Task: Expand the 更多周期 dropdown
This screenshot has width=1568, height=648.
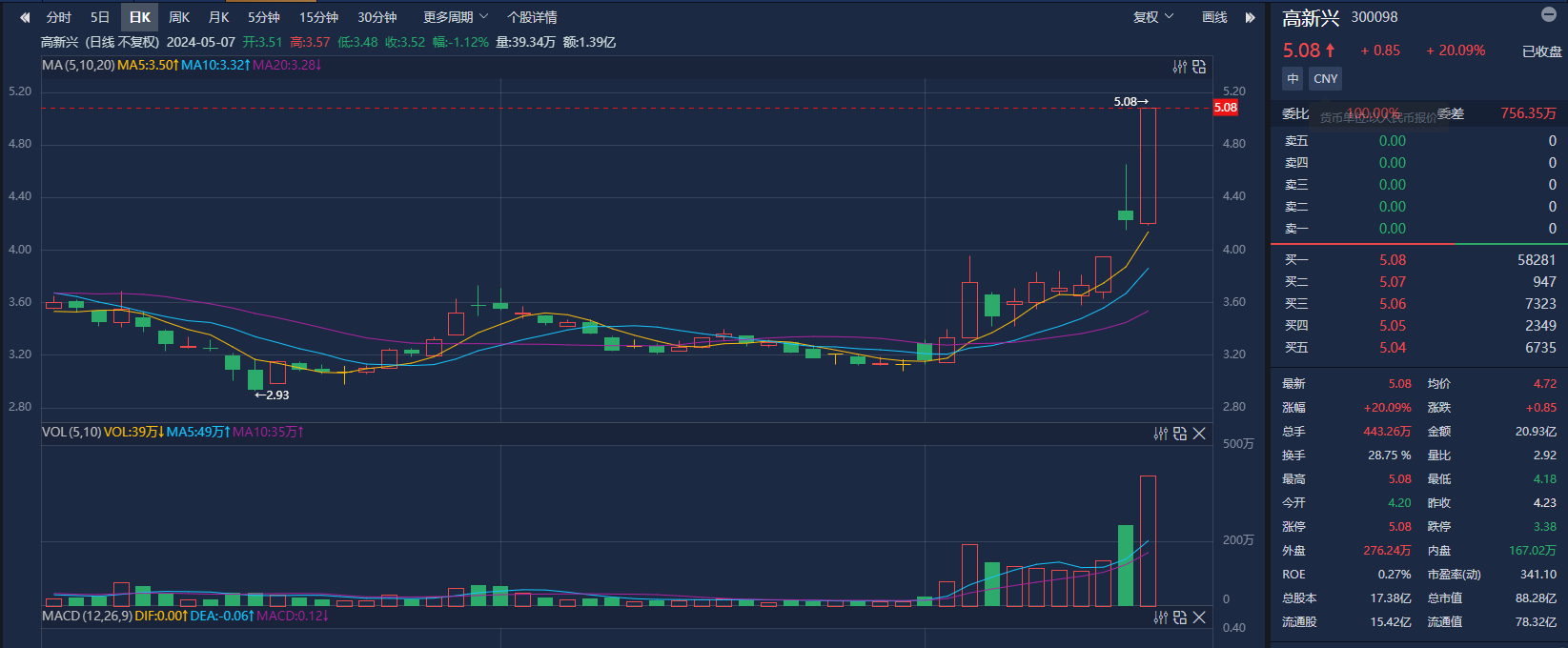Action: click(456, 17)
